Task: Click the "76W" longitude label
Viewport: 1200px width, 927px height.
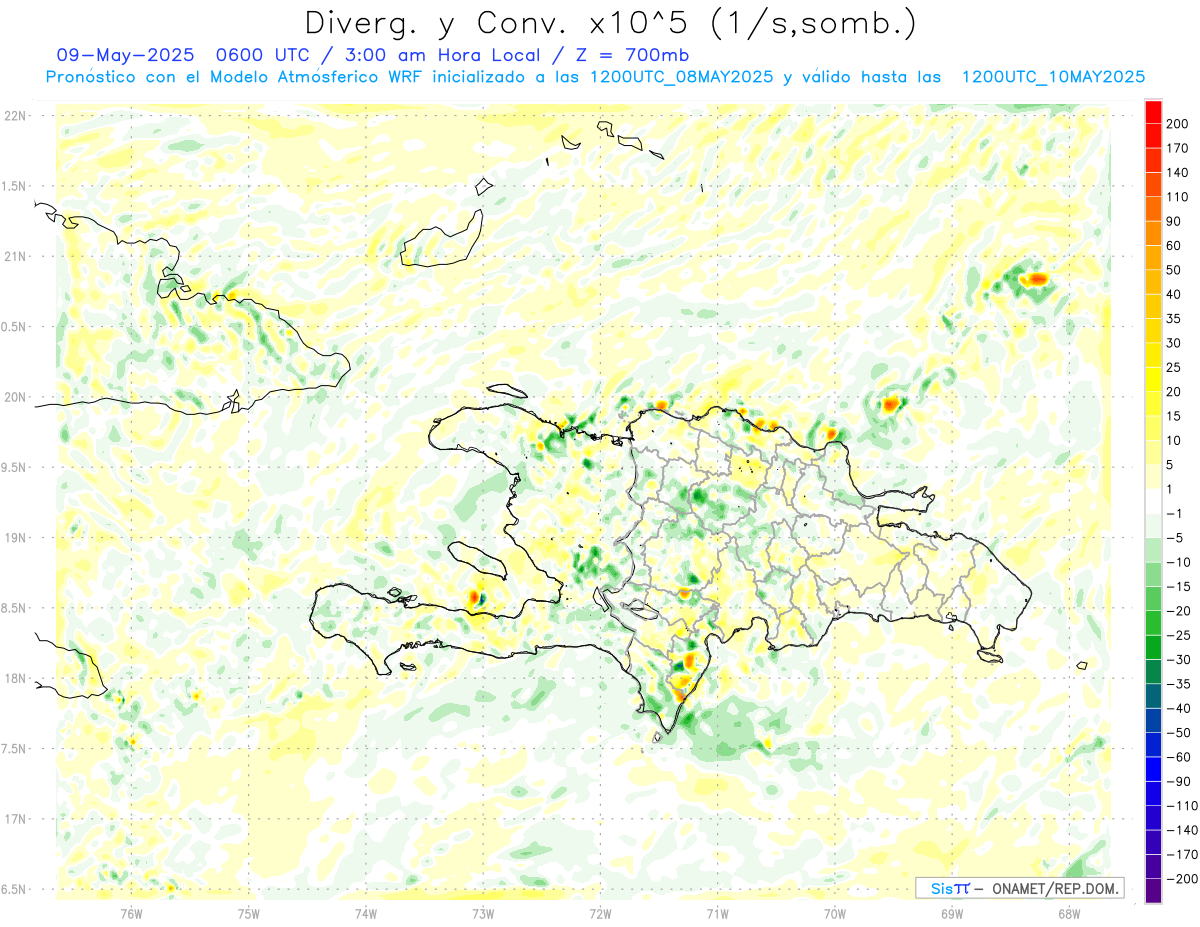Action: pyautogui.click(x=131, y=913)
